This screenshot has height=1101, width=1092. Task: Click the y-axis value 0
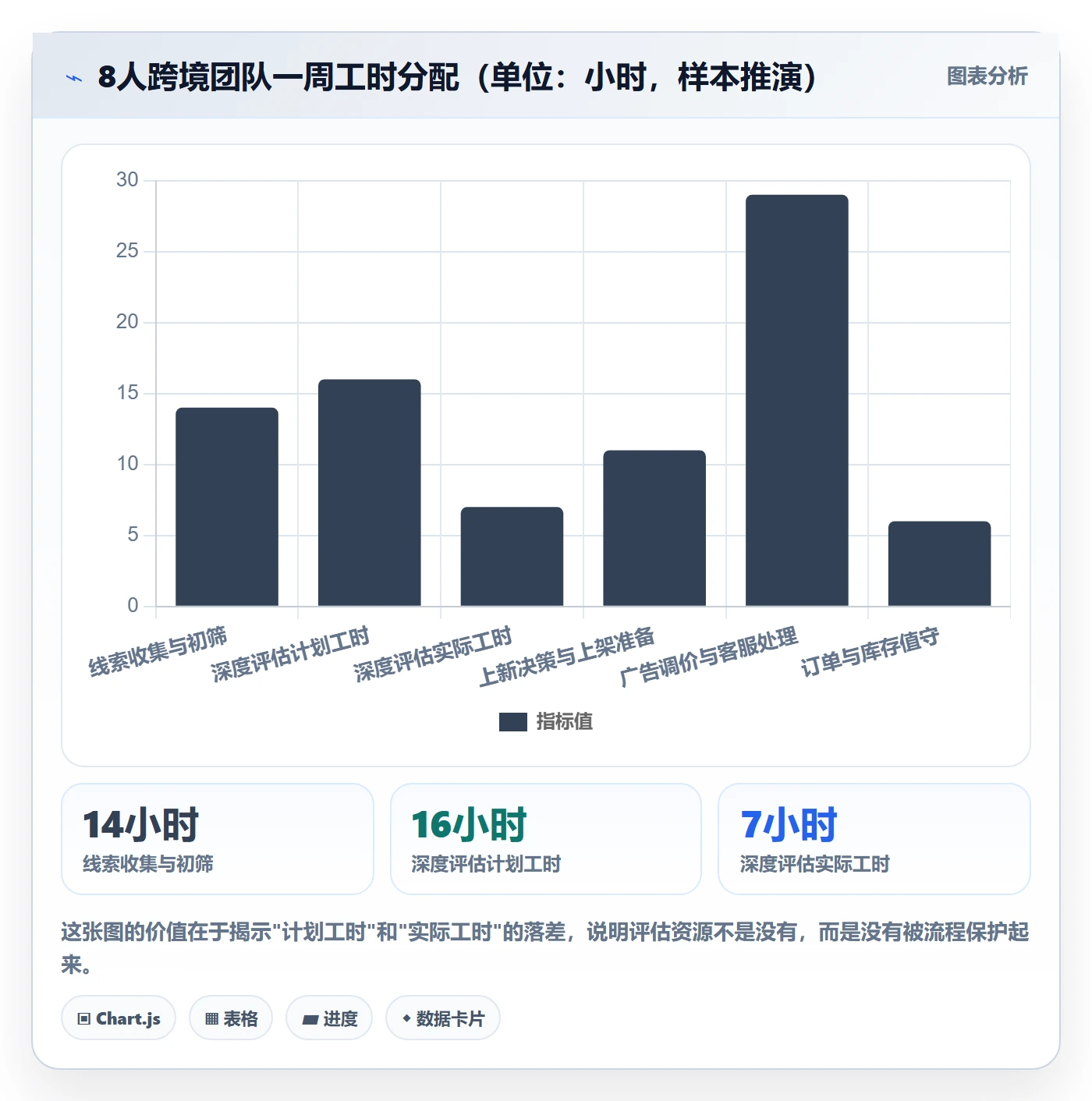click(x=133, y=606)
